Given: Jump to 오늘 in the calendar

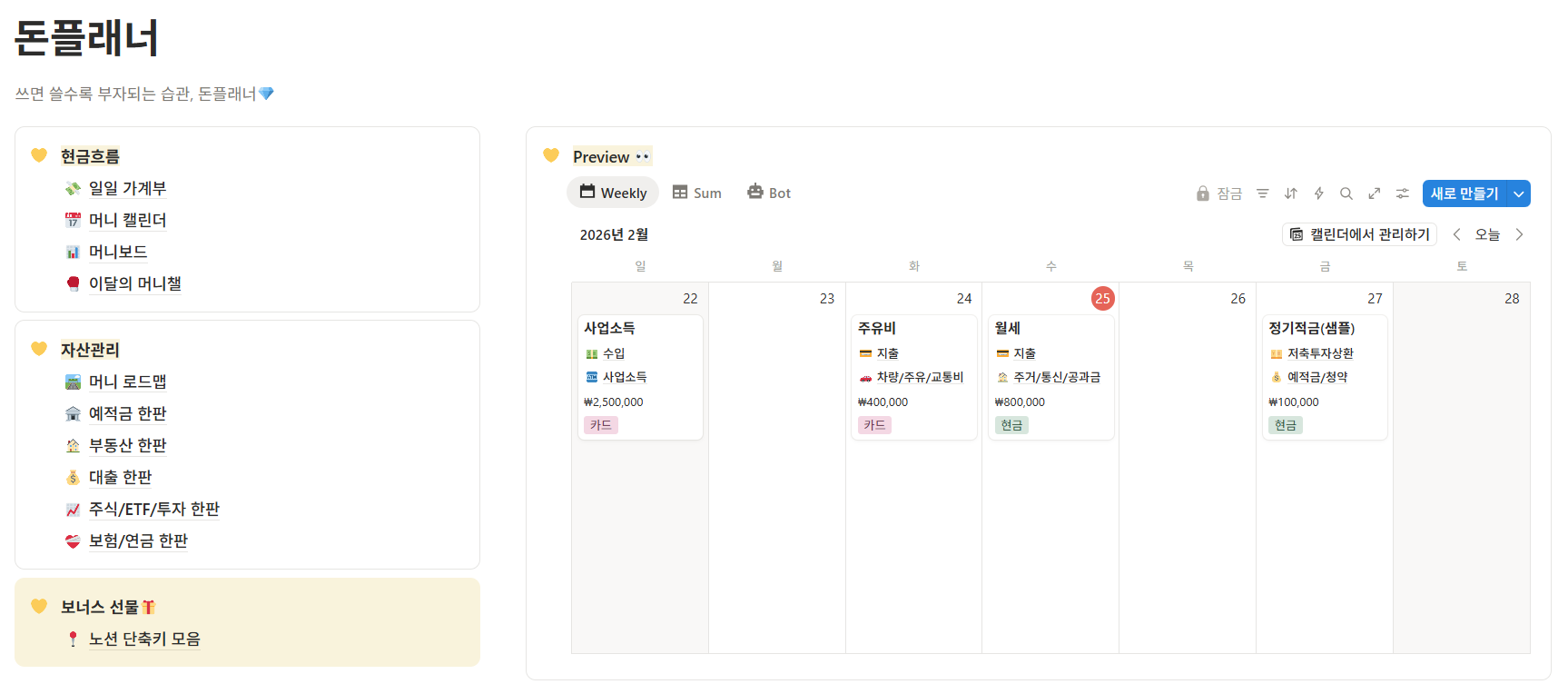Looking at the screenshot, I should [1487, 234].
